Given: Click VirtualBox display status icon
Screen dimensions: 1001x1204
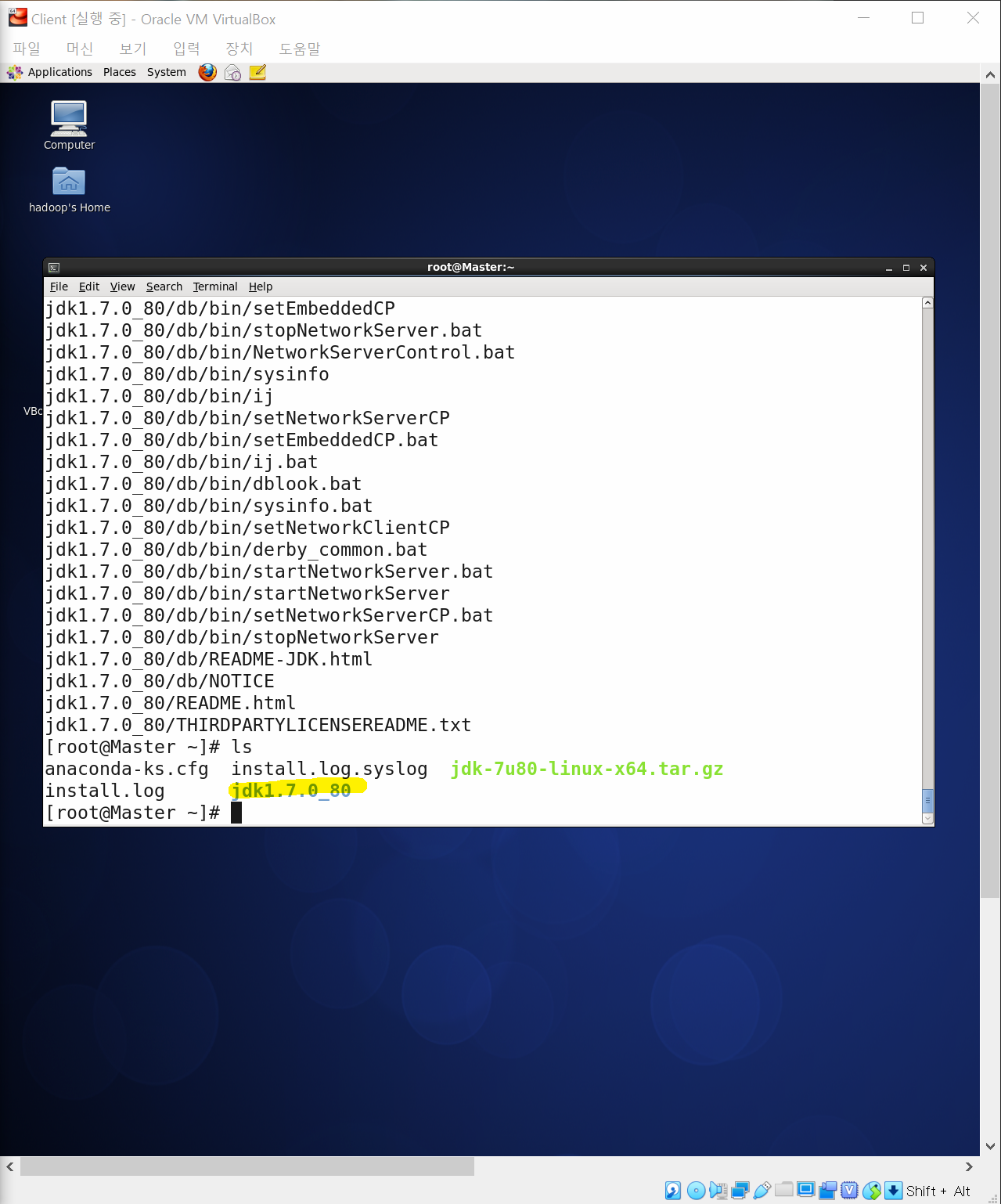Looking at the screenshot, I should (x=805, y=1190).
